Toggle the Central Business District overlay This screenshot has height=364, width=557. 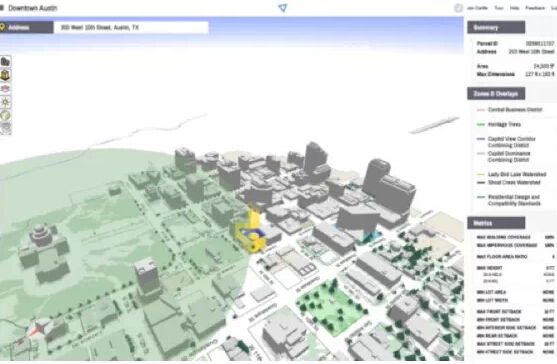[x=515, y=110]
